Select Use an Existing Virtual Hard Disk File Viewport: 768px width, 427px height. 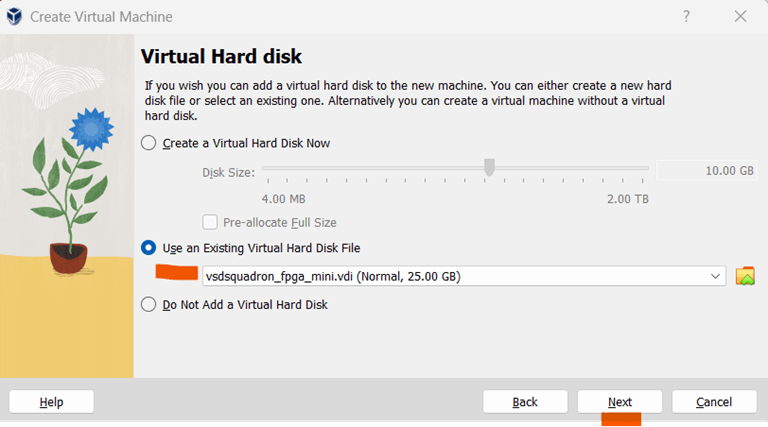(149, 247)
